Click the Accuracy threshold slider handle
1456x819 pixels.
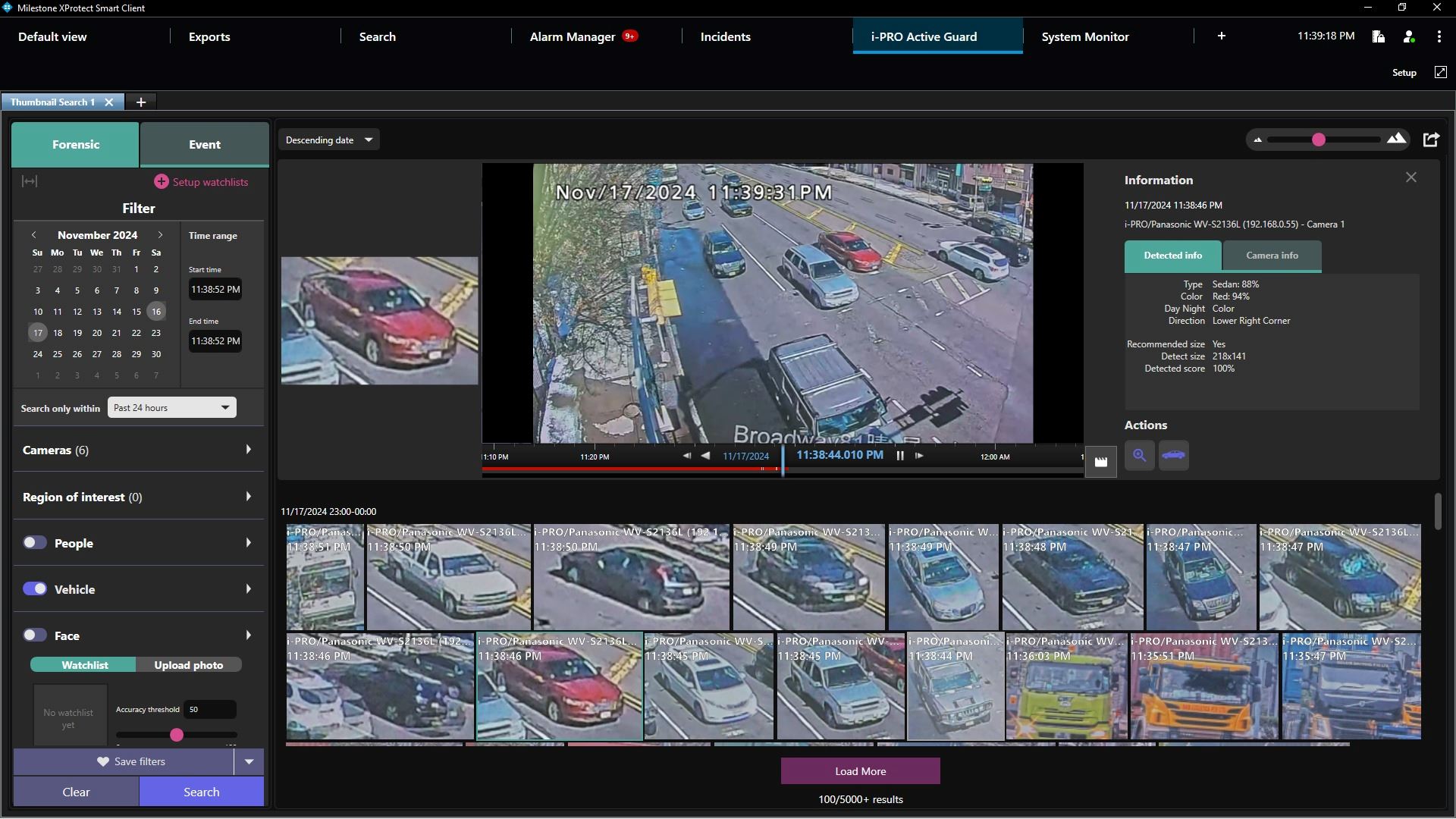pyautogui.click(x=177, y=734)
